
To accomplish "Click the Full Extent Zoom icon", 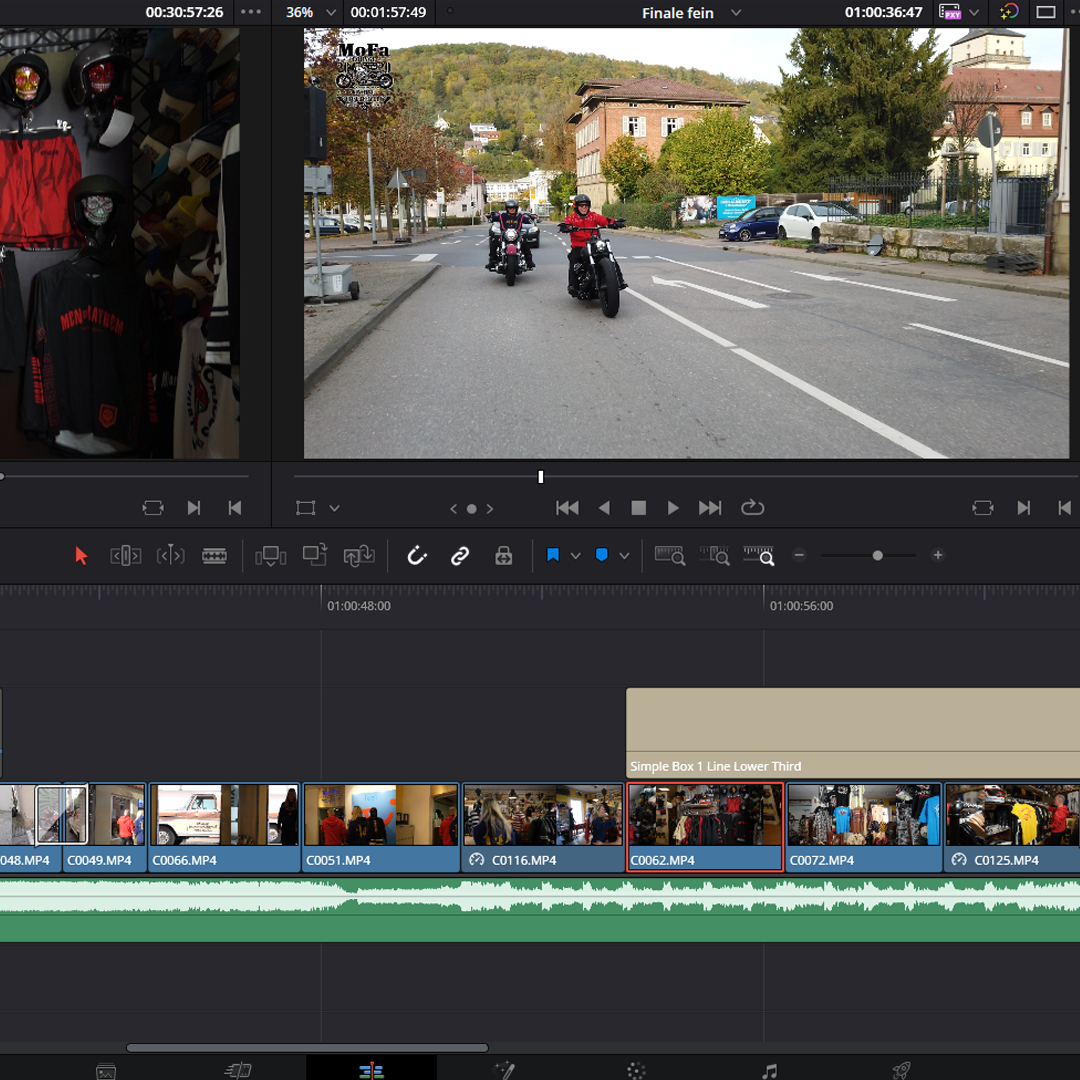I will [669, 555].
